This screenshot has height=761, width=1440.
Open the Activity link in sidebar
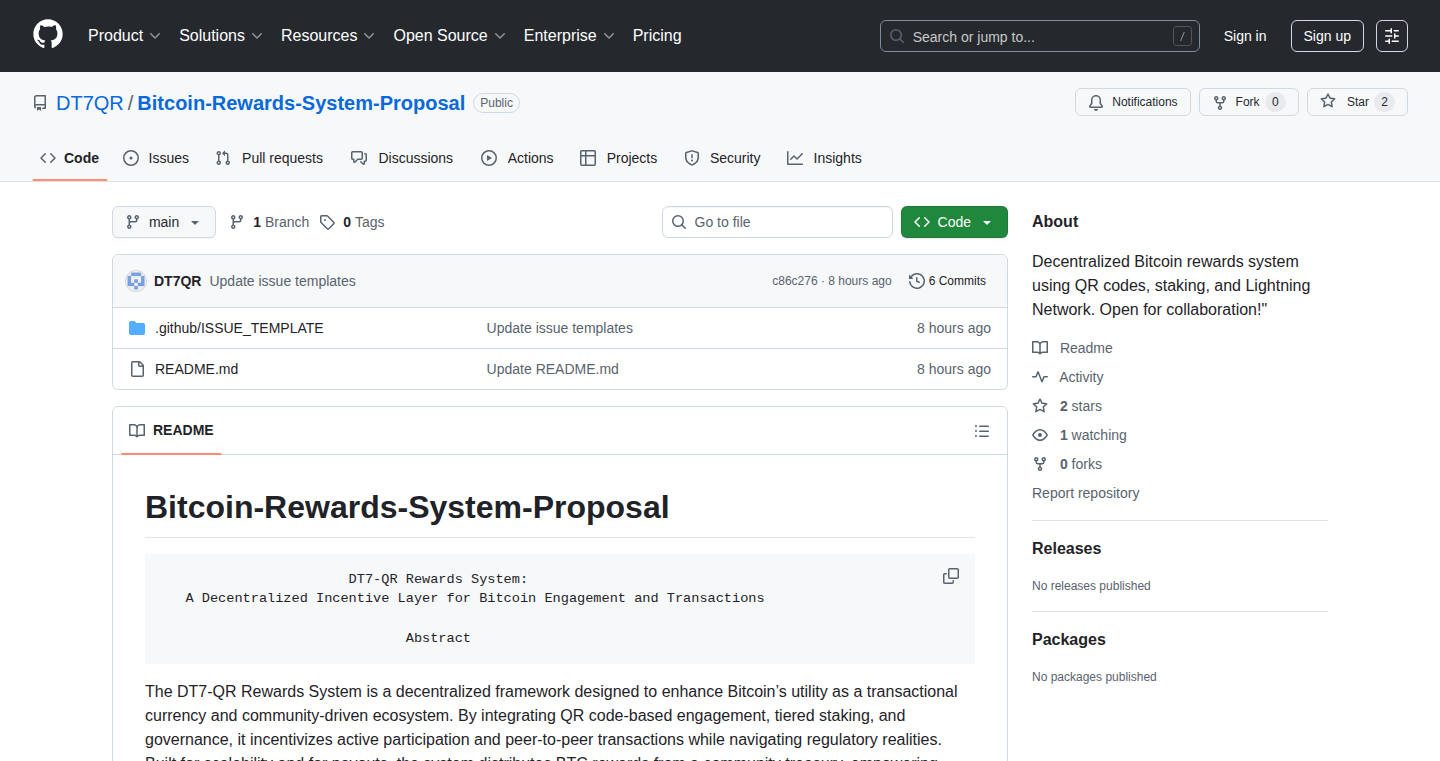tap(1068, 377)
